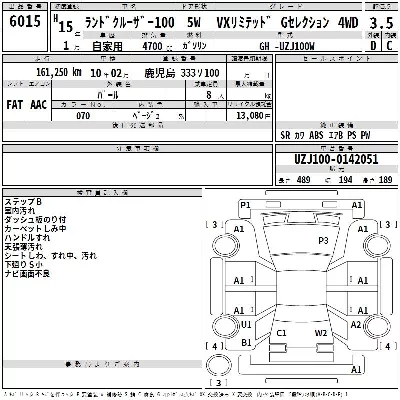Click the overall grade 3.5

[x=382, y=23]
